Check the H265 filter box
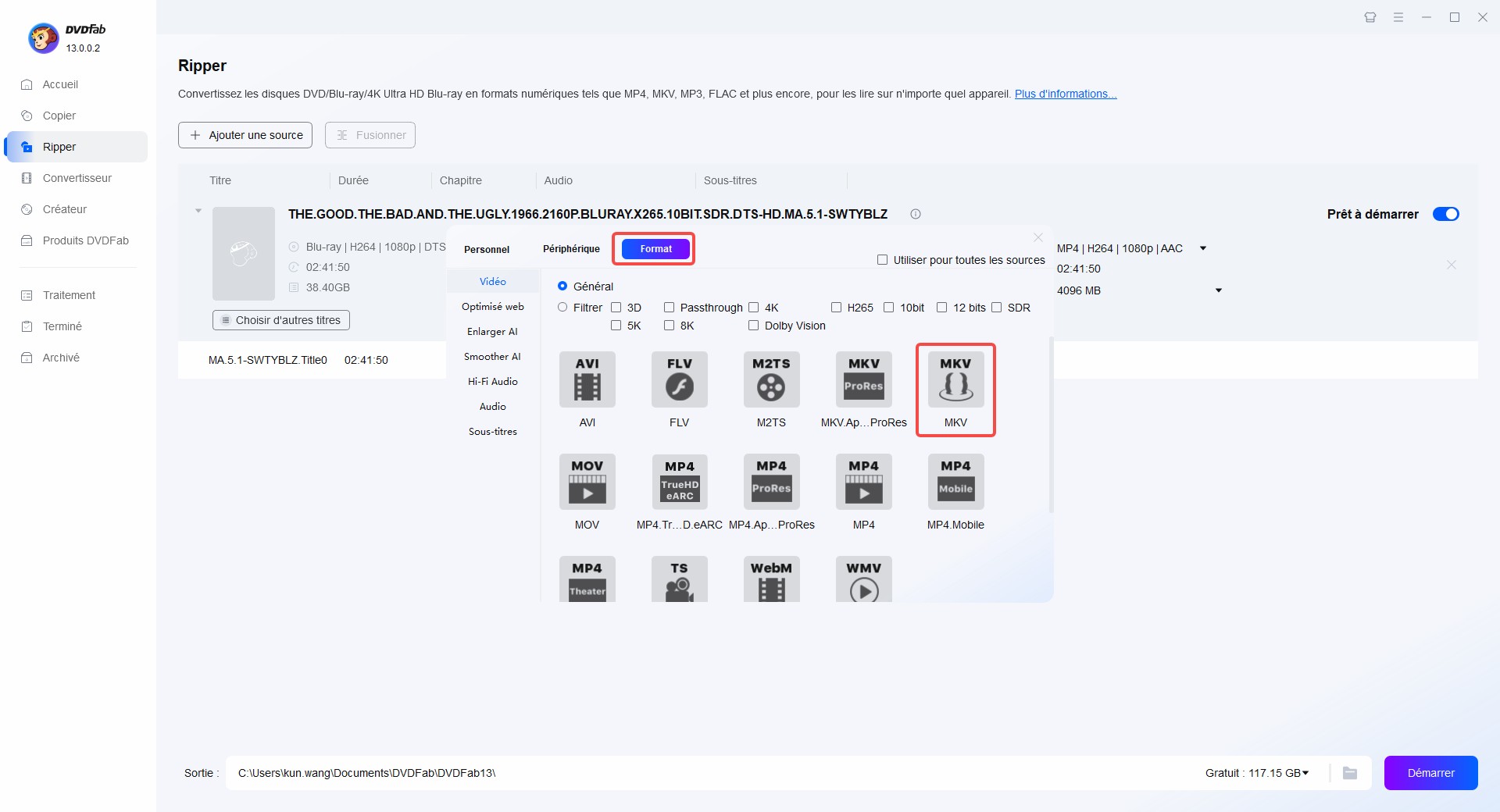The image size is (1500, 812). (x=837, y=308)
